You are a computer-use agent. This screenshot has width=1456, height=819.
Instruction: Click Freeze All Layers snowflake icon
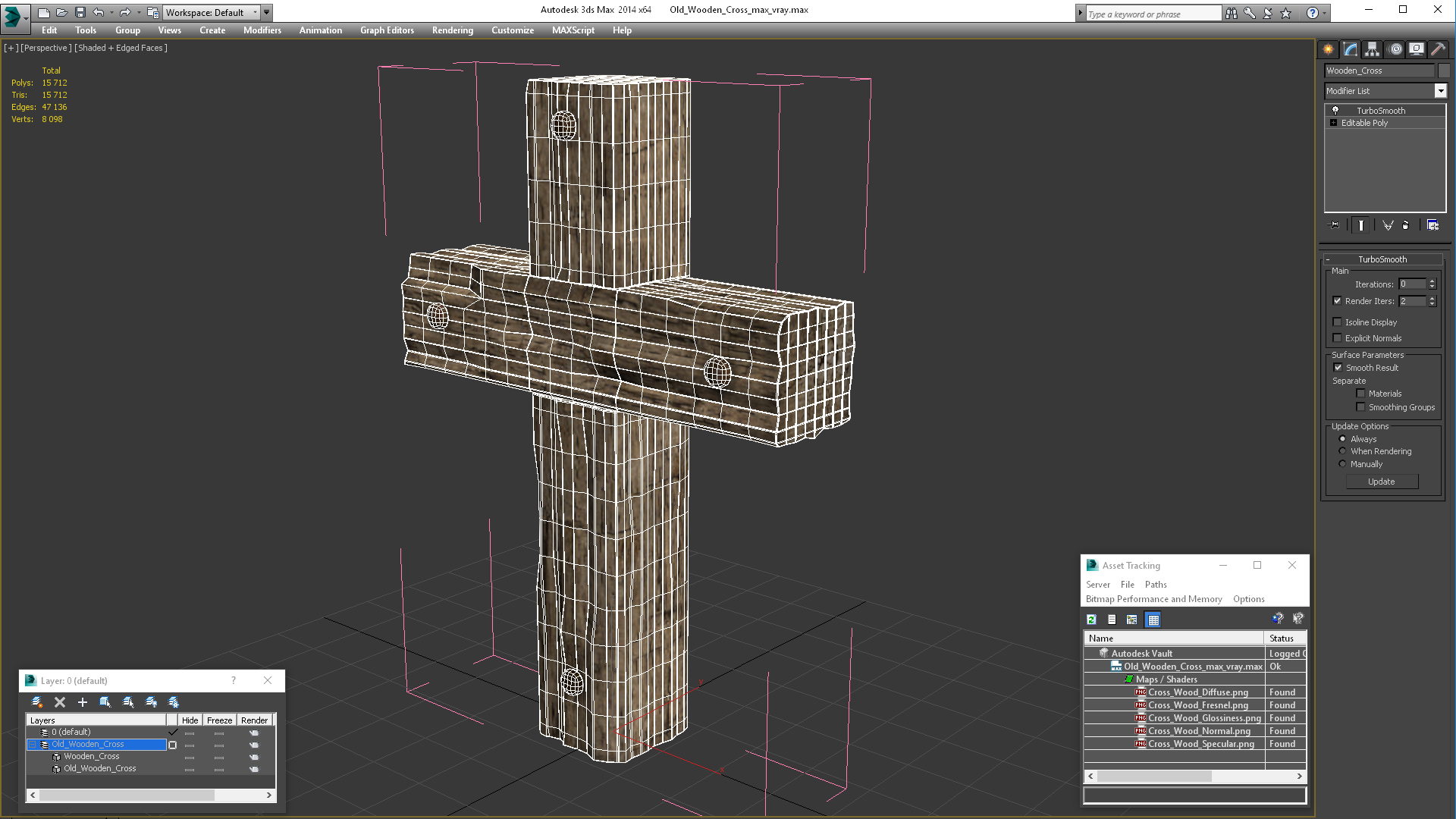[174, 702]
